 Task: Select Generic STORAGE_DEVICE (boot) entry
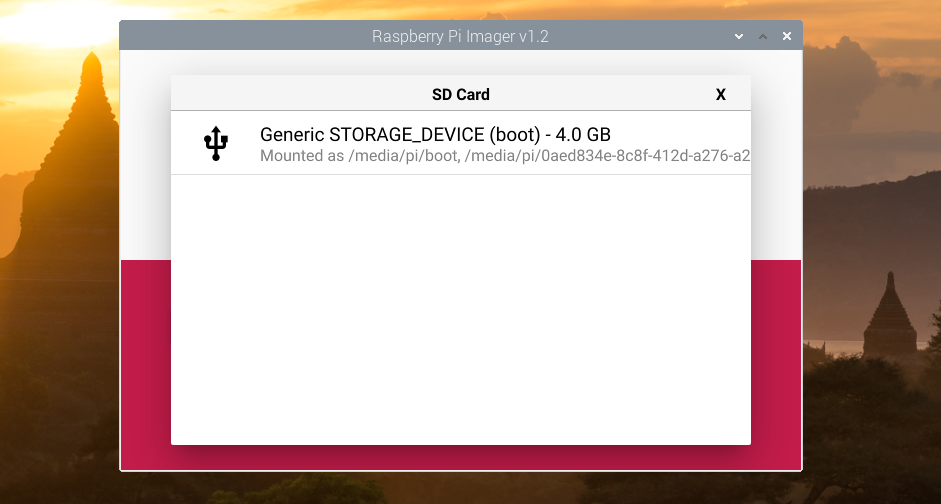tap(461, 143)
